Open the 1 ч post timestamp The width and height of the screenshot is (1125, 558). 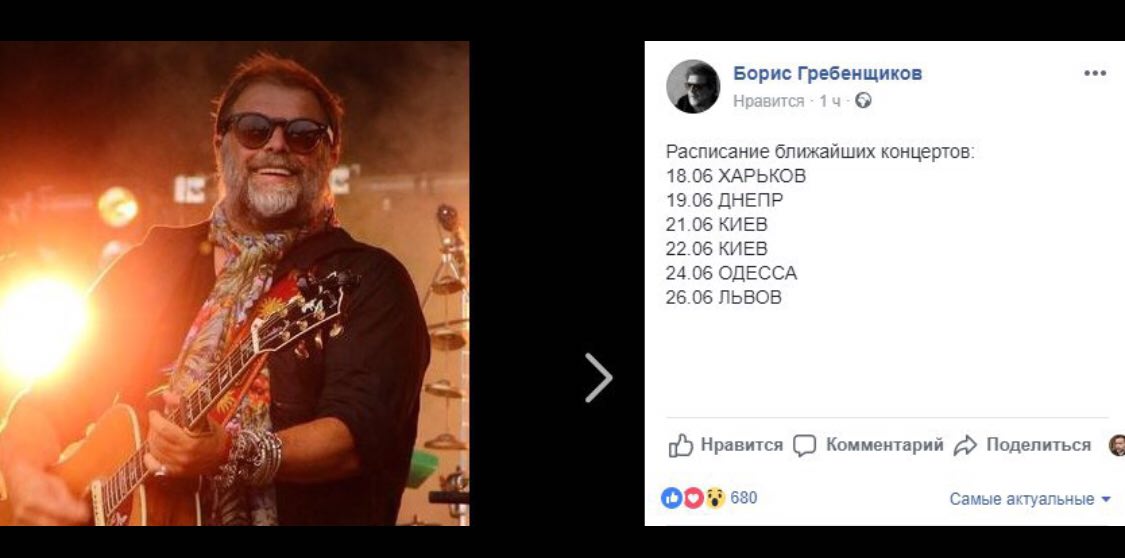click(x=829, y=101)
